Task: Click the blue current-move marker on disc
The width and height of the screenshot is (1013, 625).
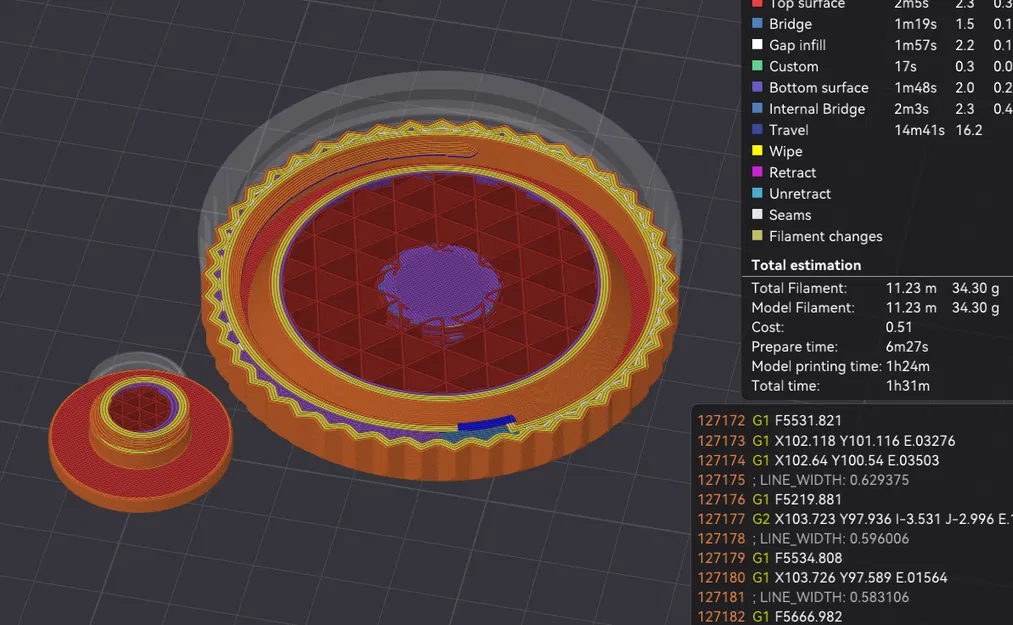Action: (486, 423)
